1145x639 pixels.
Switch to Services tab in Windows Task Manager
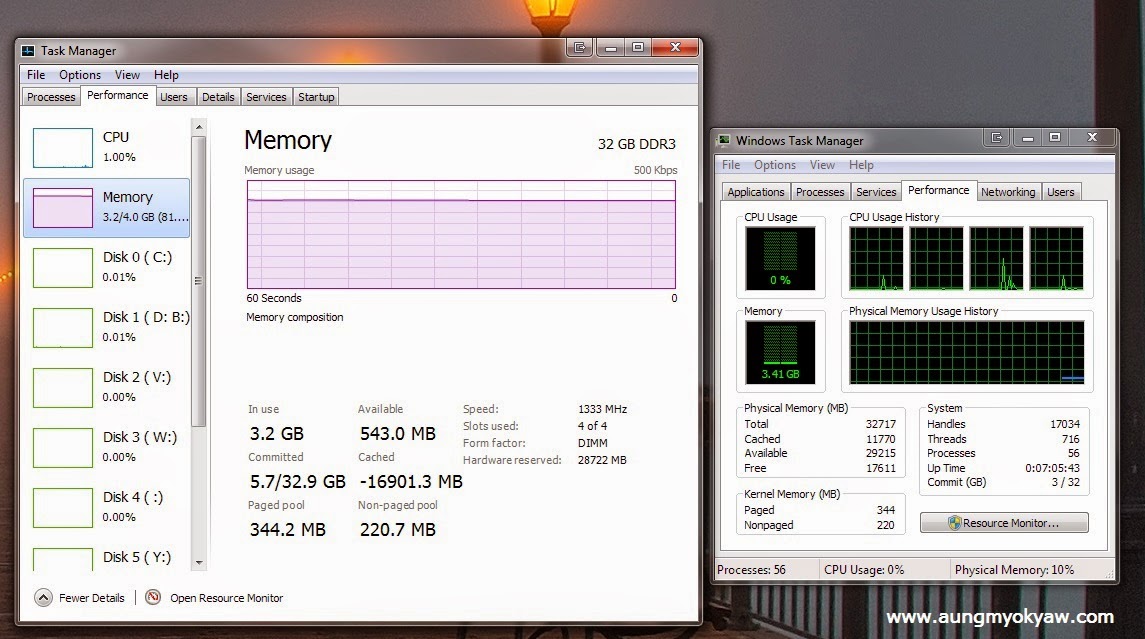[x=876, y=192]
